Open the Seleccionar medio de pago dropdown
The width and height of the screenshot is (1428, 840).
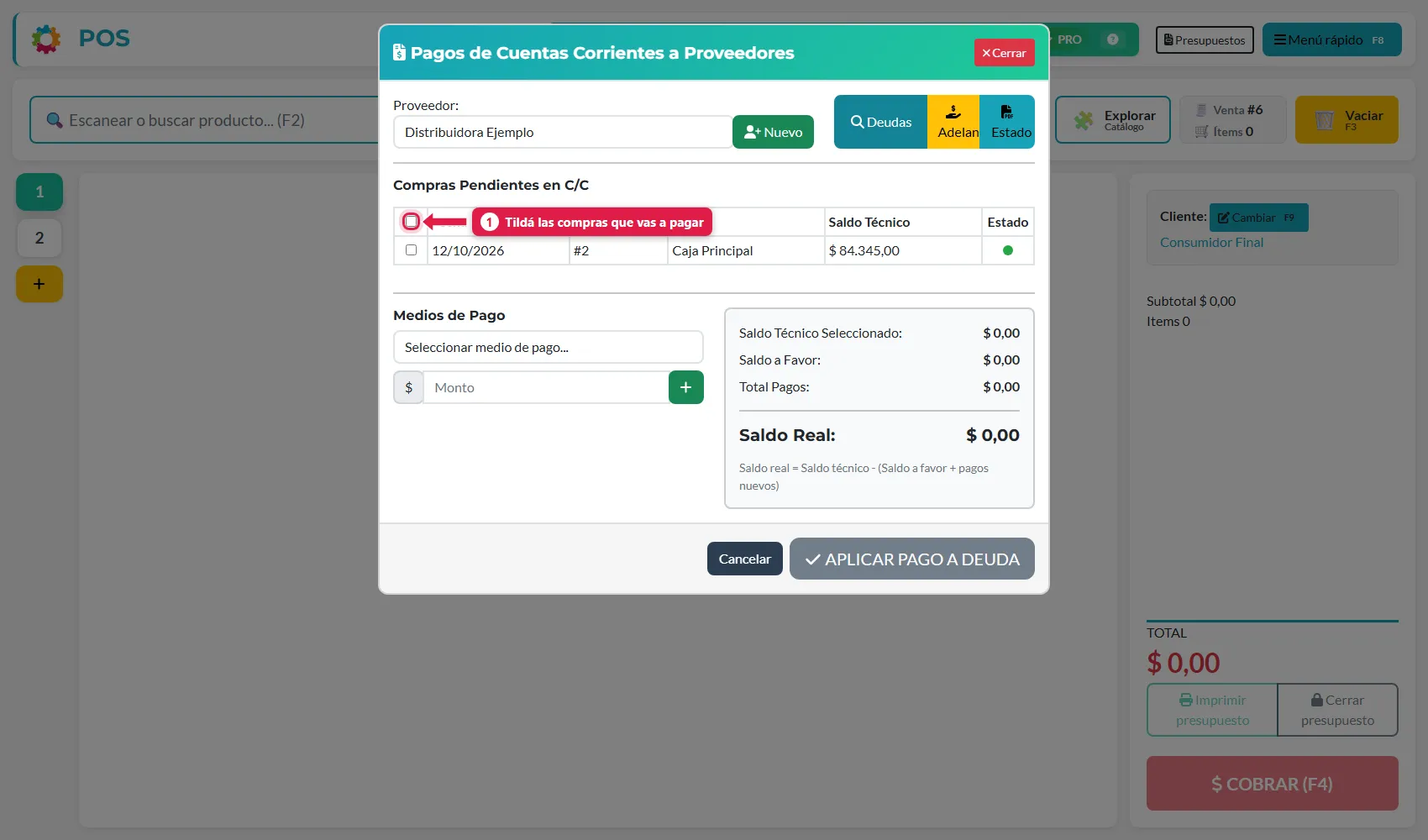tap(549, 347)
